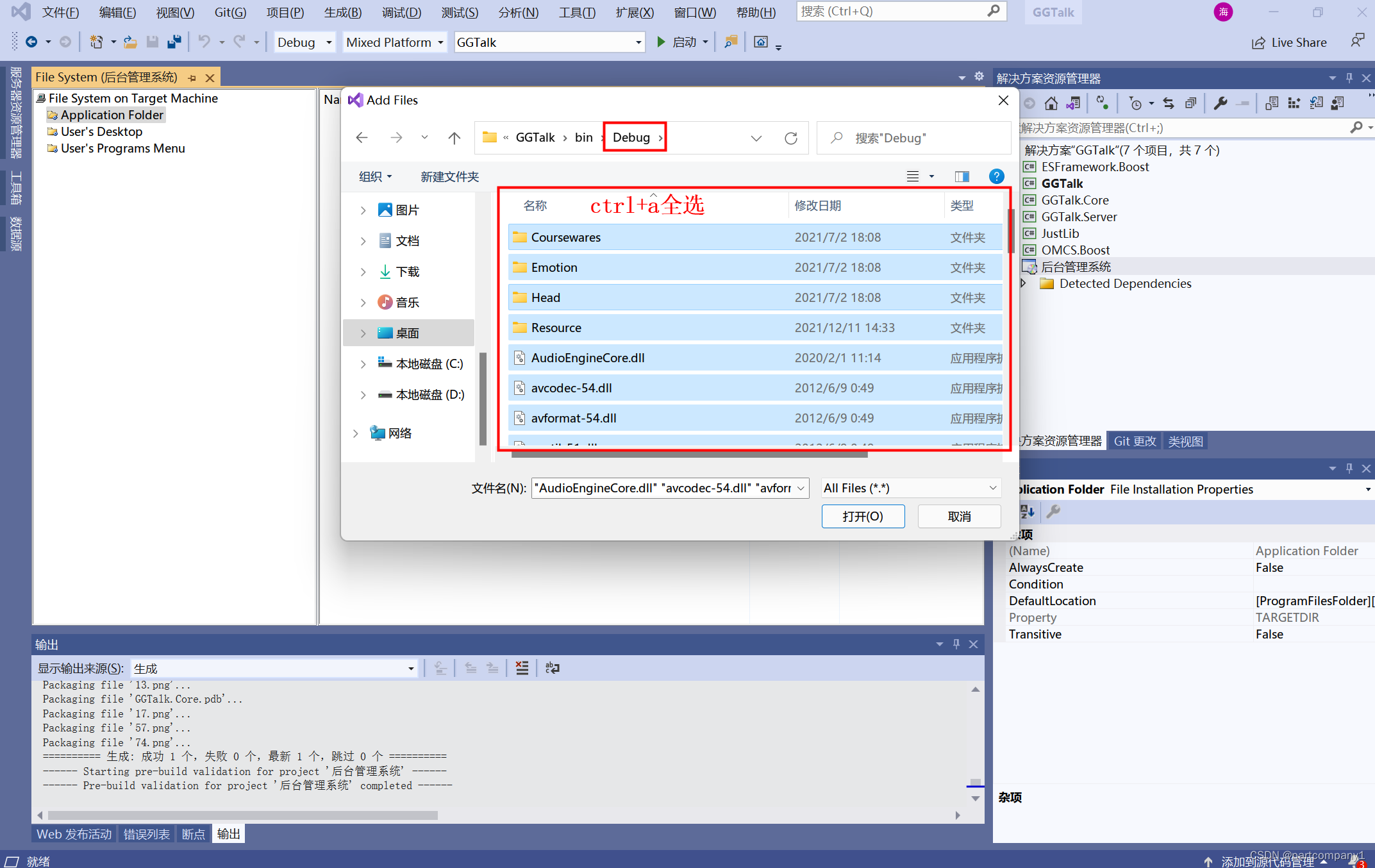The height and width of the screenshot is (868, 1375).
Task: Open the All Files type filter dropdown
Action: click(x=910, y=488)
